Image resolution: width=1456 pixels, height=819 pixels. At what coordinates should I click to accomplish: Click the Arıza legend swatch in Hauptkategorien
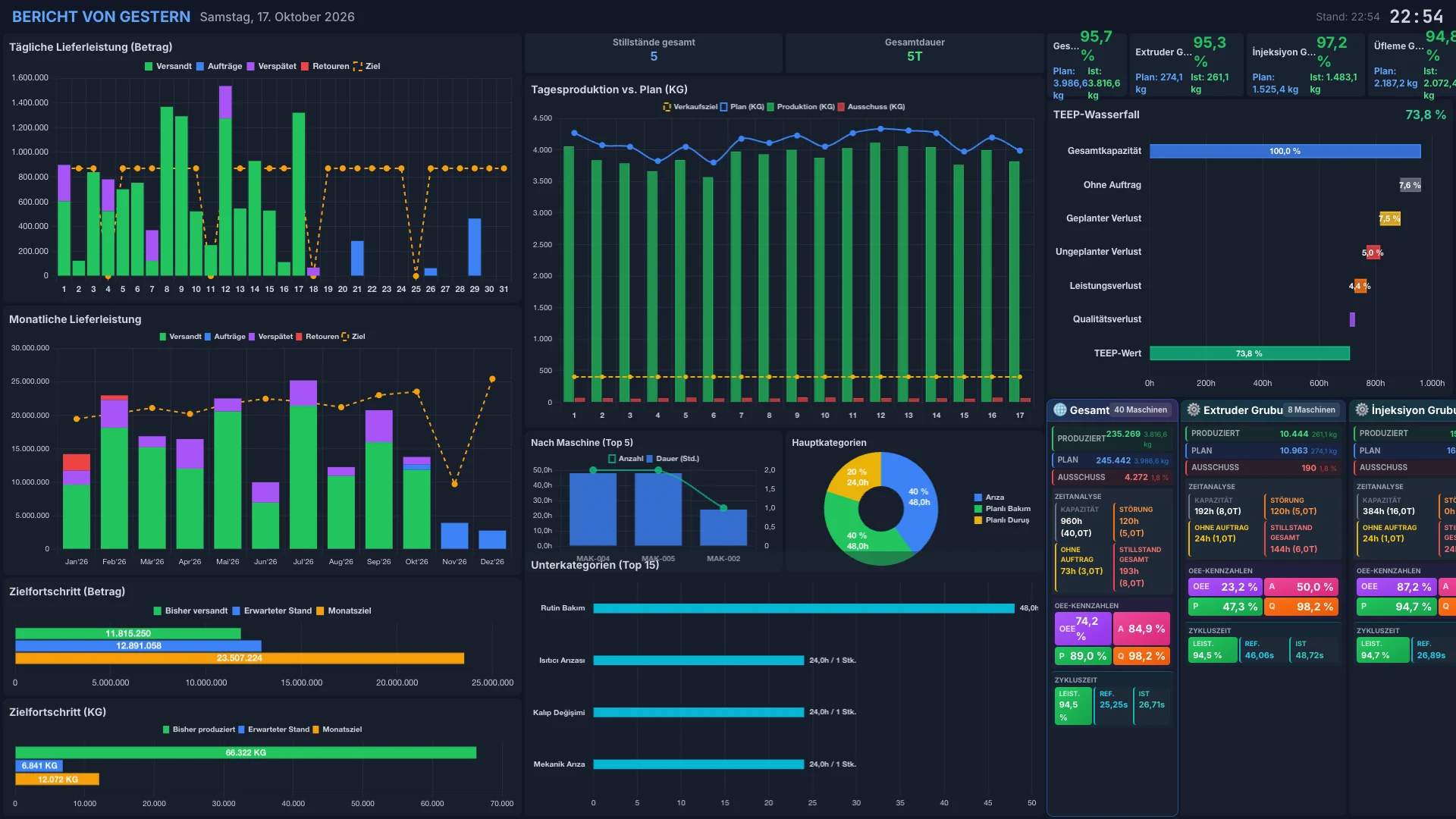click(x=978, y=497)
